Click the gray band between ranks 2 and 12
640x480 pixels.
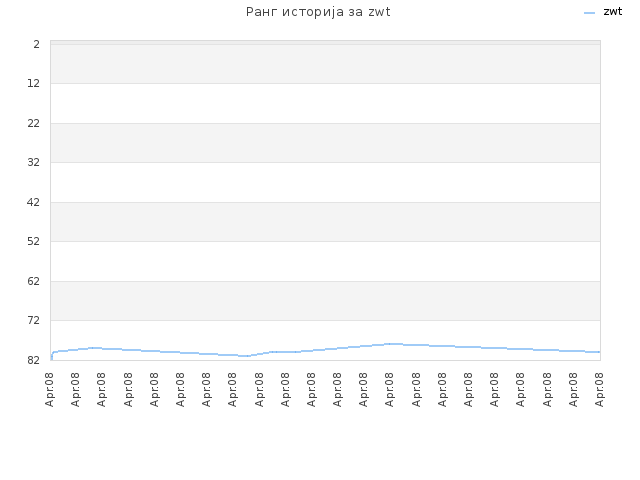[325, 64]
